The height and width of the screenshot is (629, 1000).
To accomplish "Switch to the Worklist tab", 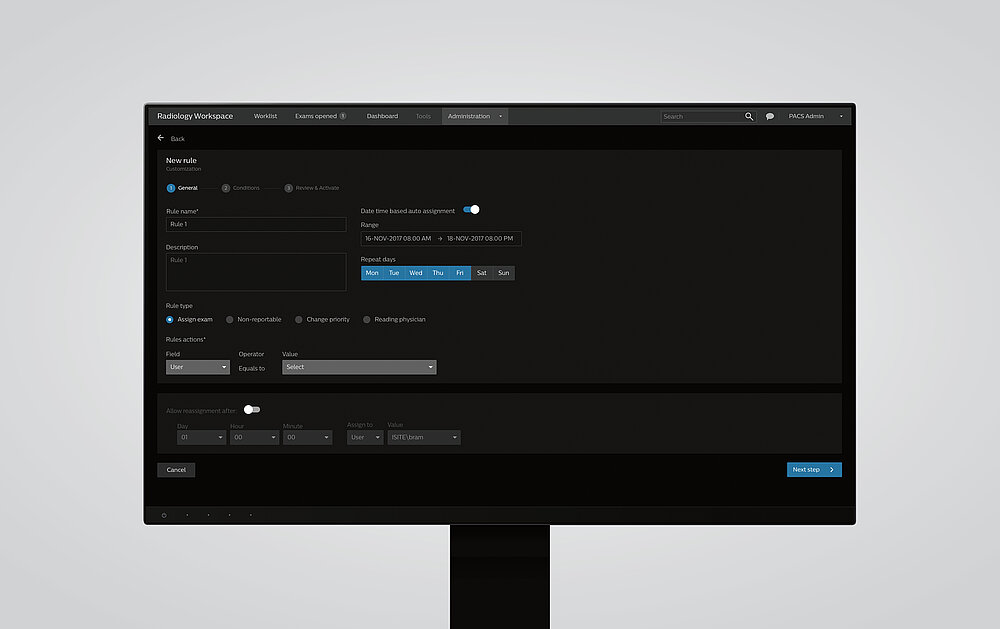I will click(x=265, y=116).
